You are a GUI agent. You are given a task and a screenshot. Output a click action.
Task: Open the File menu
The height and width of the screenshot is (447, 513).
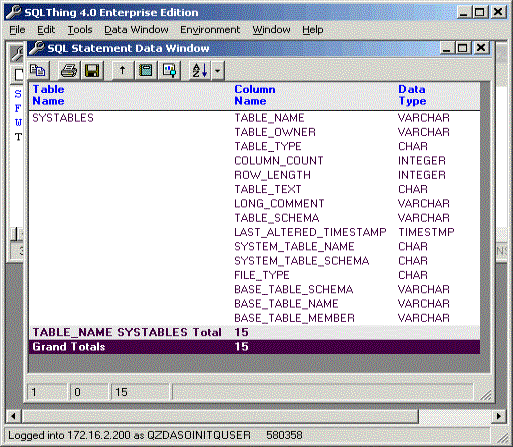[x=17, y=30]
